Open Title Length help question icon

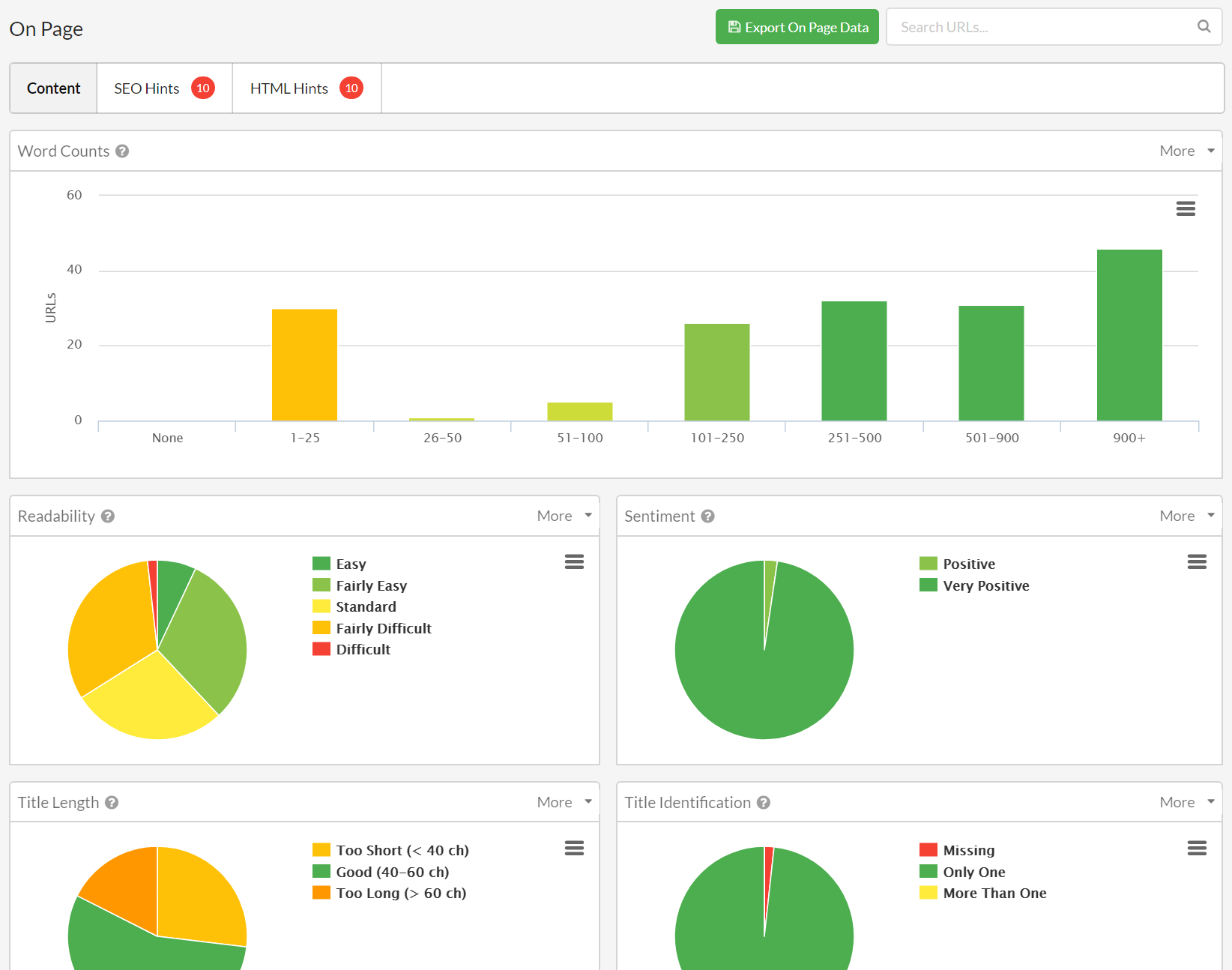click(x=112, y=803)
